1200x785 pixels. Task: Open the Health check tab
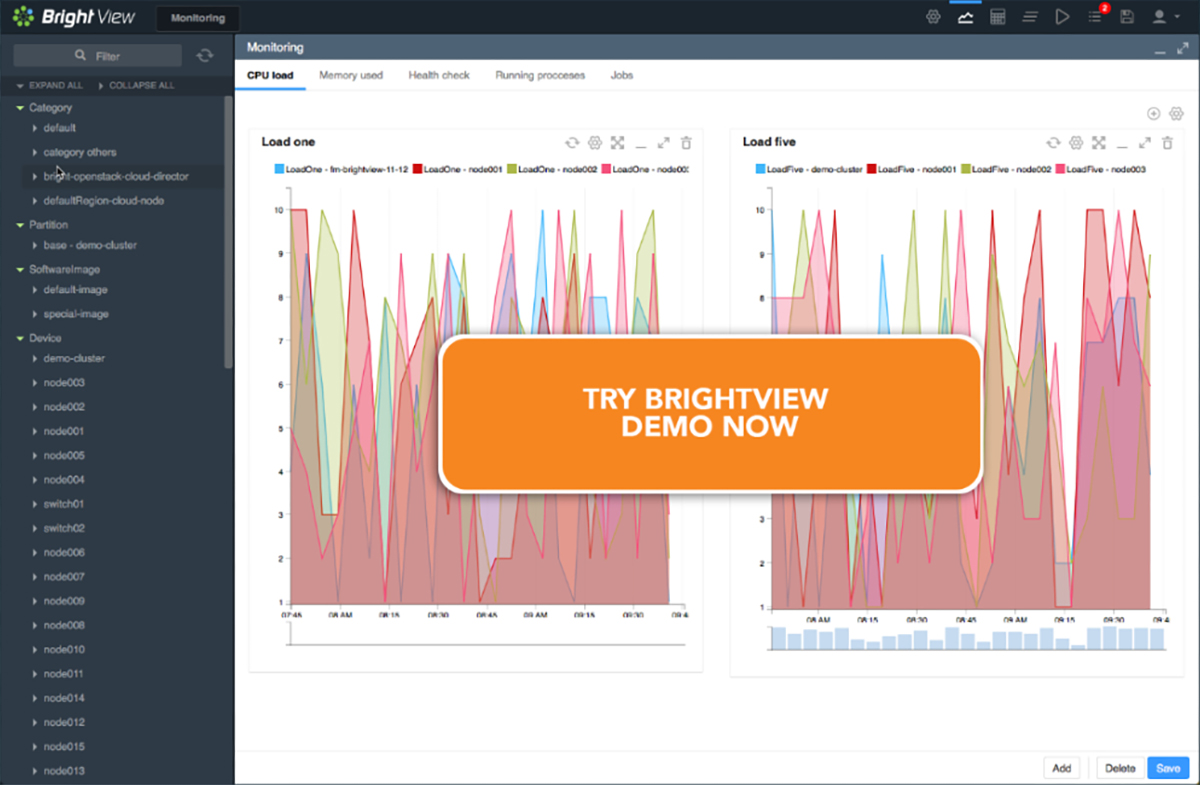pyautogui.click(x=439, y=75)
